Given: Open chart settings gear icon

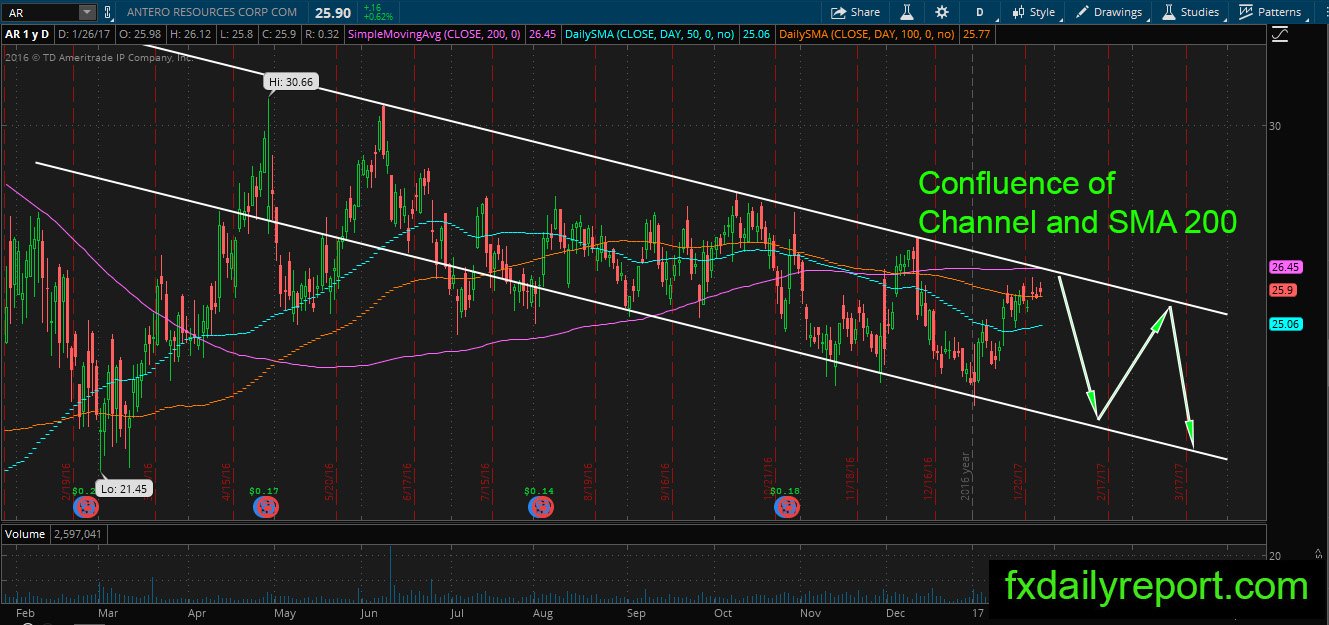Looking at the screenshot, I should 941,12.
